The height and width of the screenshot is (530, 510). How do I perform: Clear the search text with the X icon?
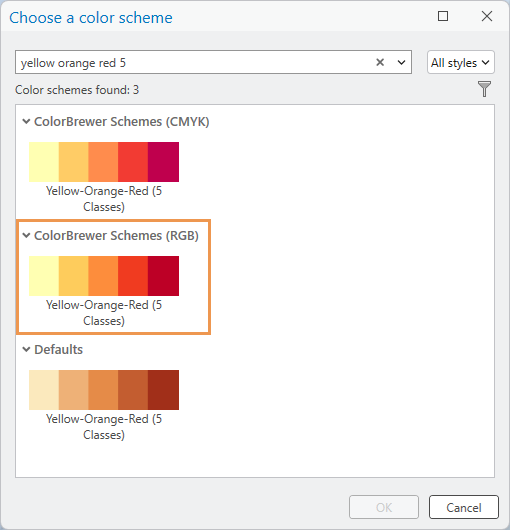[380, 62]
